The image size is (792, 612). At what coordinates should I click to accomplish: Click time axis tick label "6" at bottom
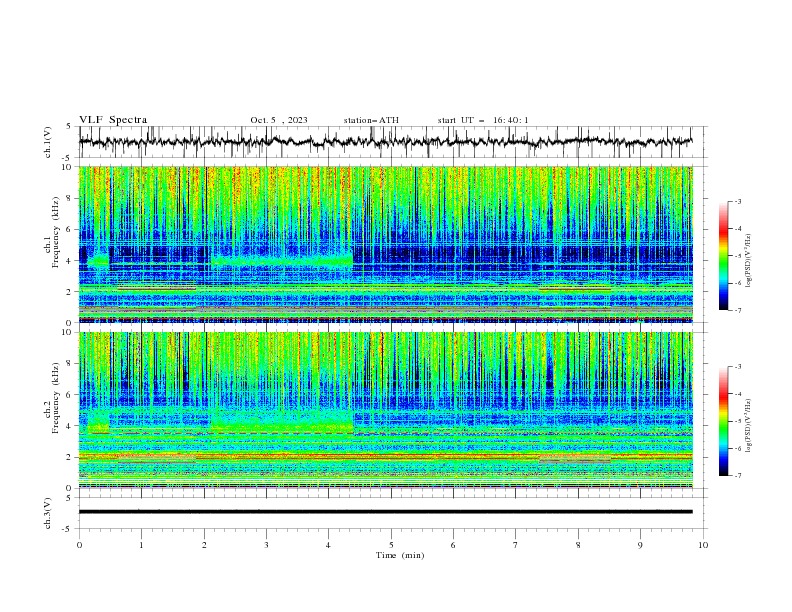pyautogui.click(x=453, y=545)
